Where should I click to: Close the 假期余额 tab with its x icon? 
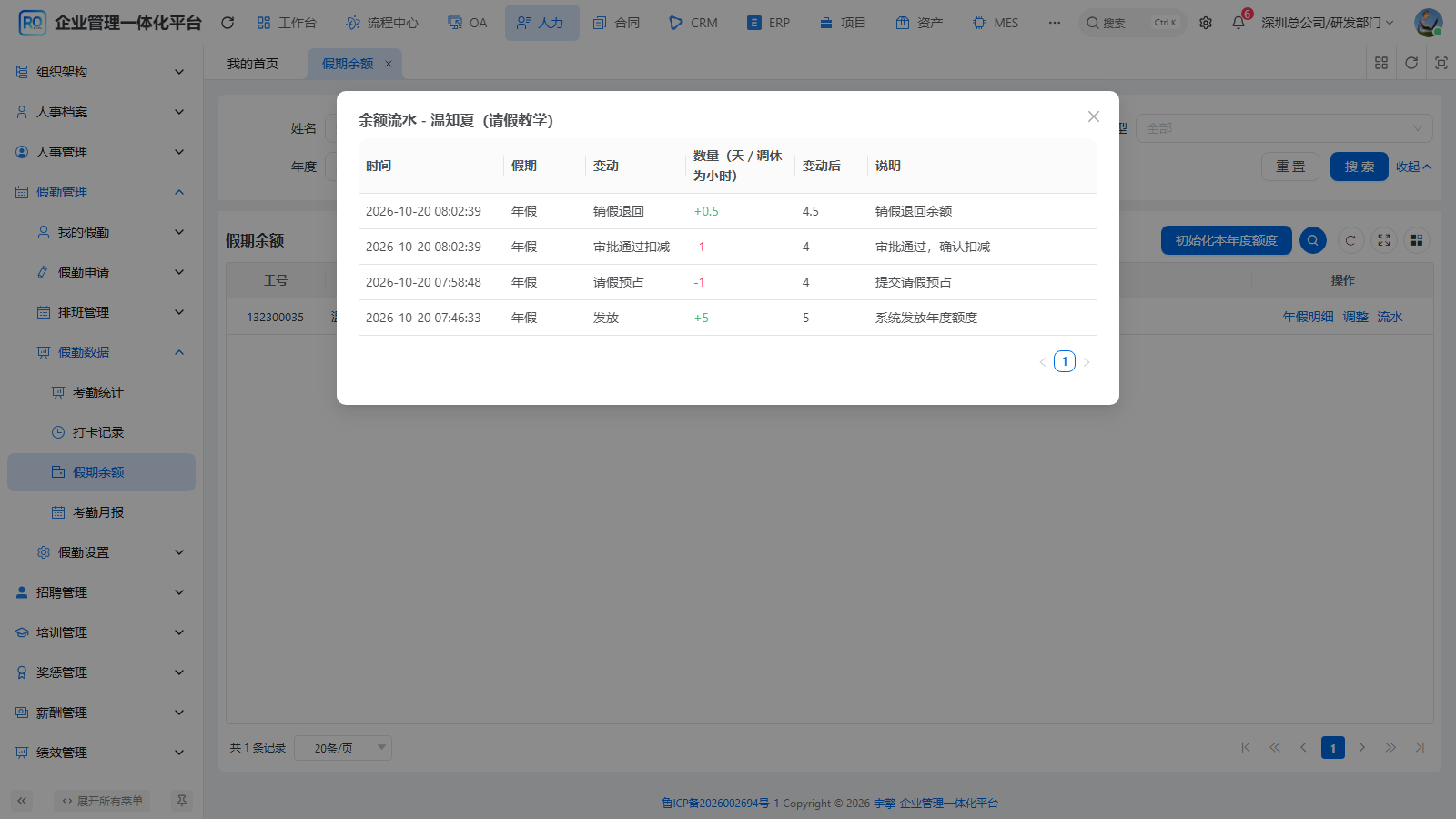[x=389, y=64]
